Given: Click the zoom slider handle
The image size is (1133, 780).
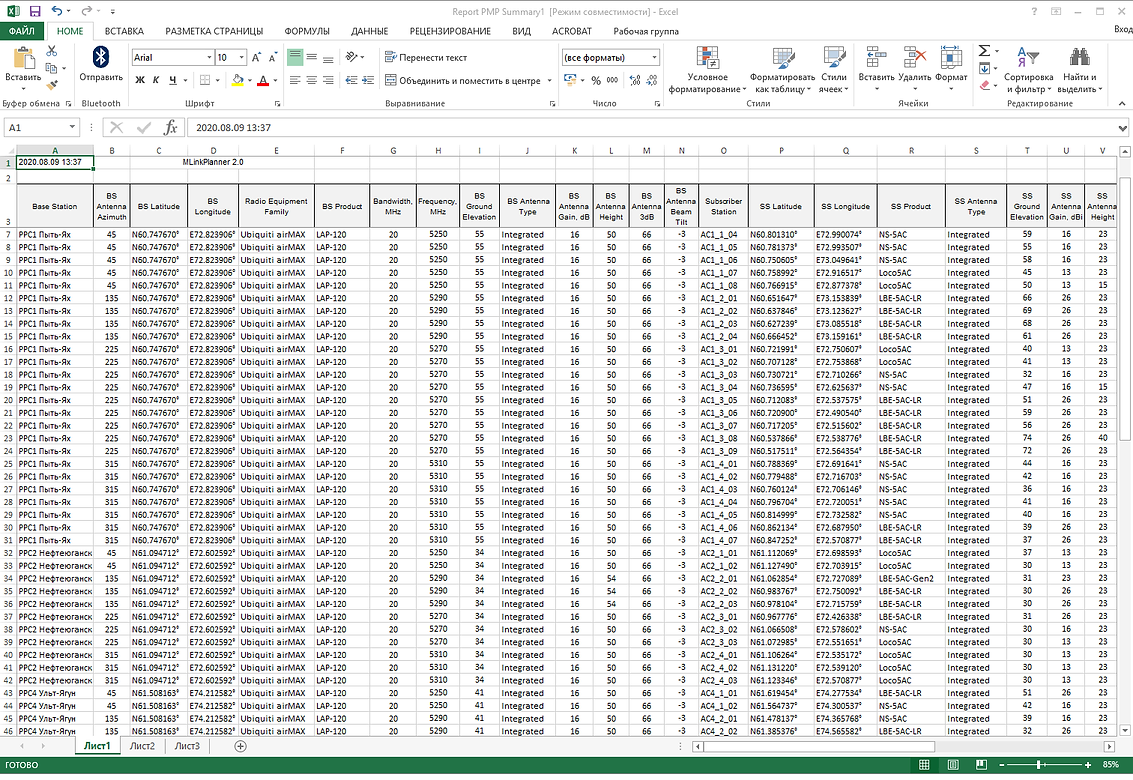Looking at the screenshot, I should (x=1038, y=765).
